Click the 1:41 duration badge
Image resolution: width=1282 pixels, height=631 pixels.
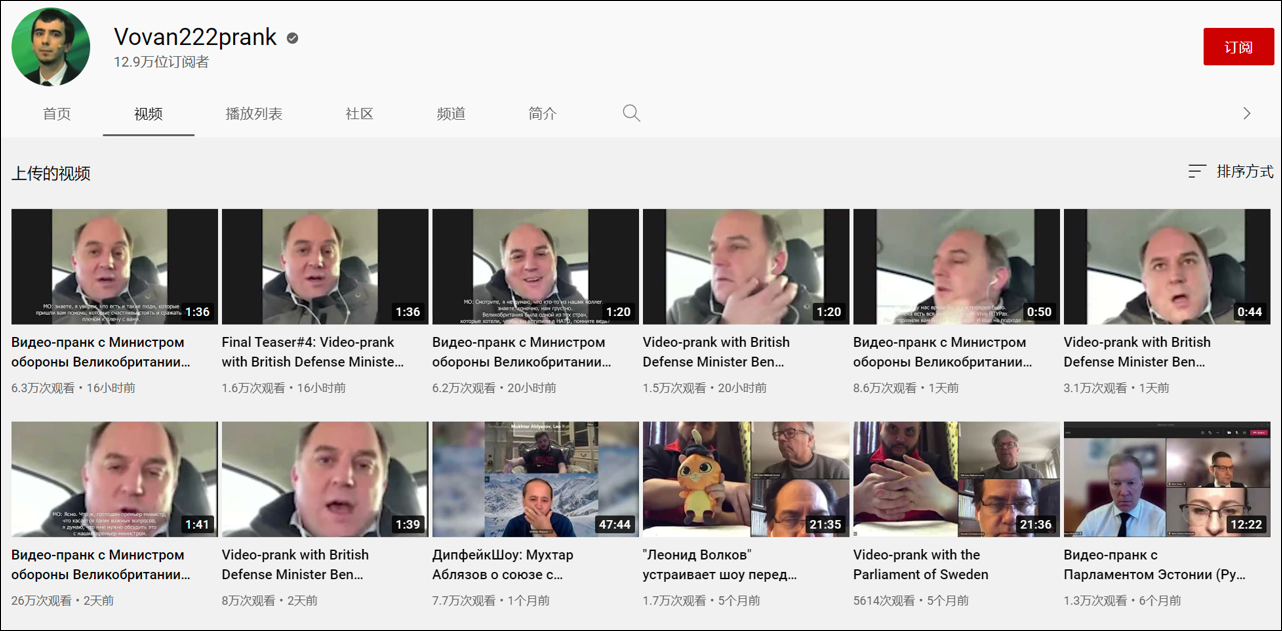point(197,524)
